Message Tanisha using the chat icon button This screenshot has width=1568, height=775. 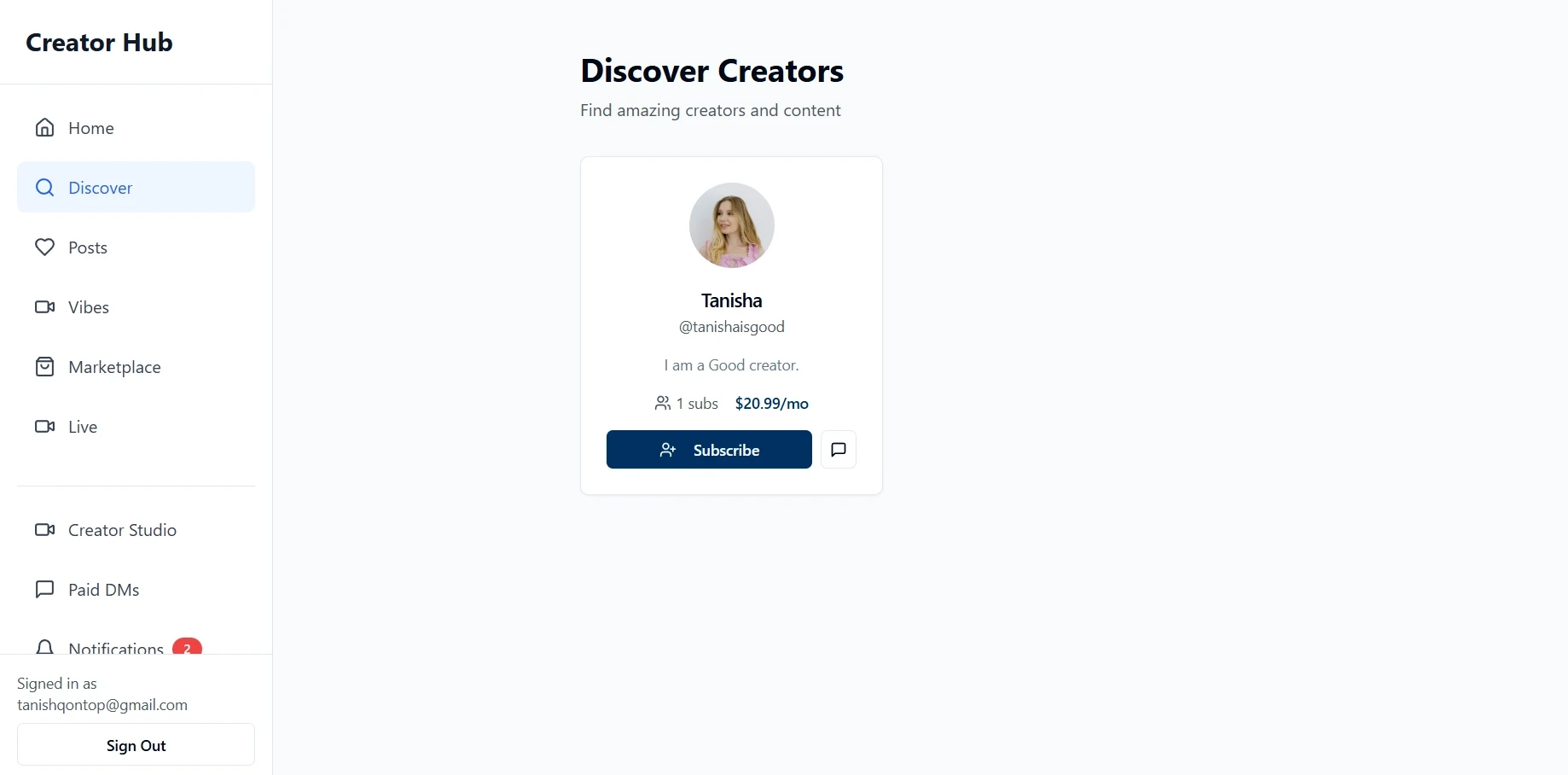click(x=839, y=450)
